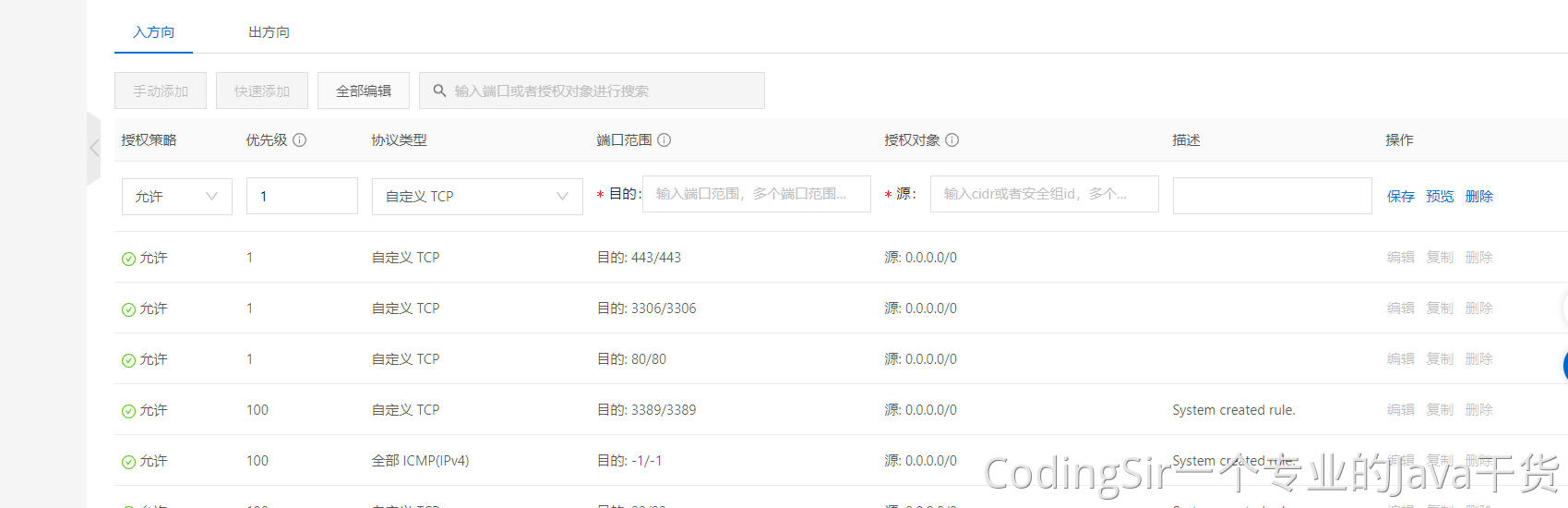Open the 自定义 TCP protocol dropdown
The width and height of the screenshot is (1568, 508).
(477, 196)
